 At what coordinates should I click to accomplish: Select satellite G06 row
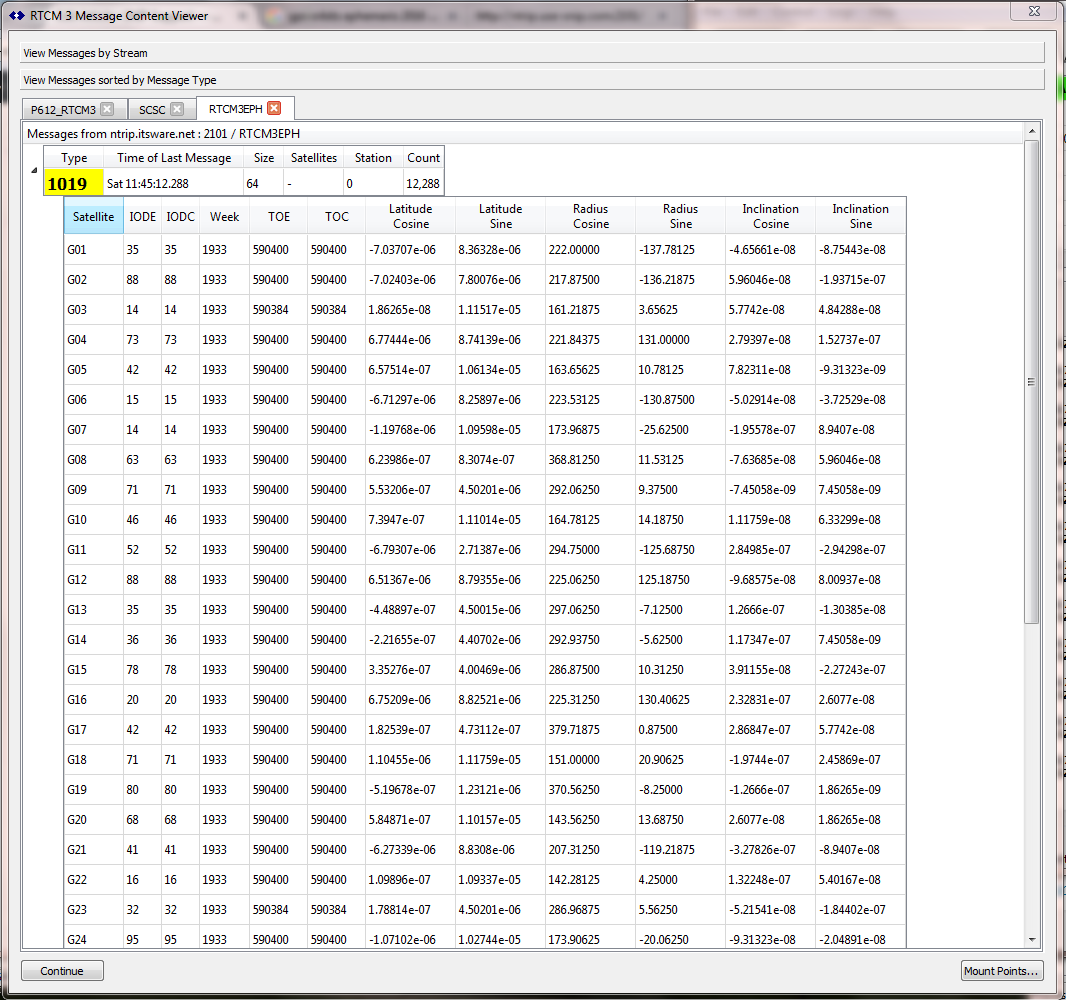pos(485,400)
